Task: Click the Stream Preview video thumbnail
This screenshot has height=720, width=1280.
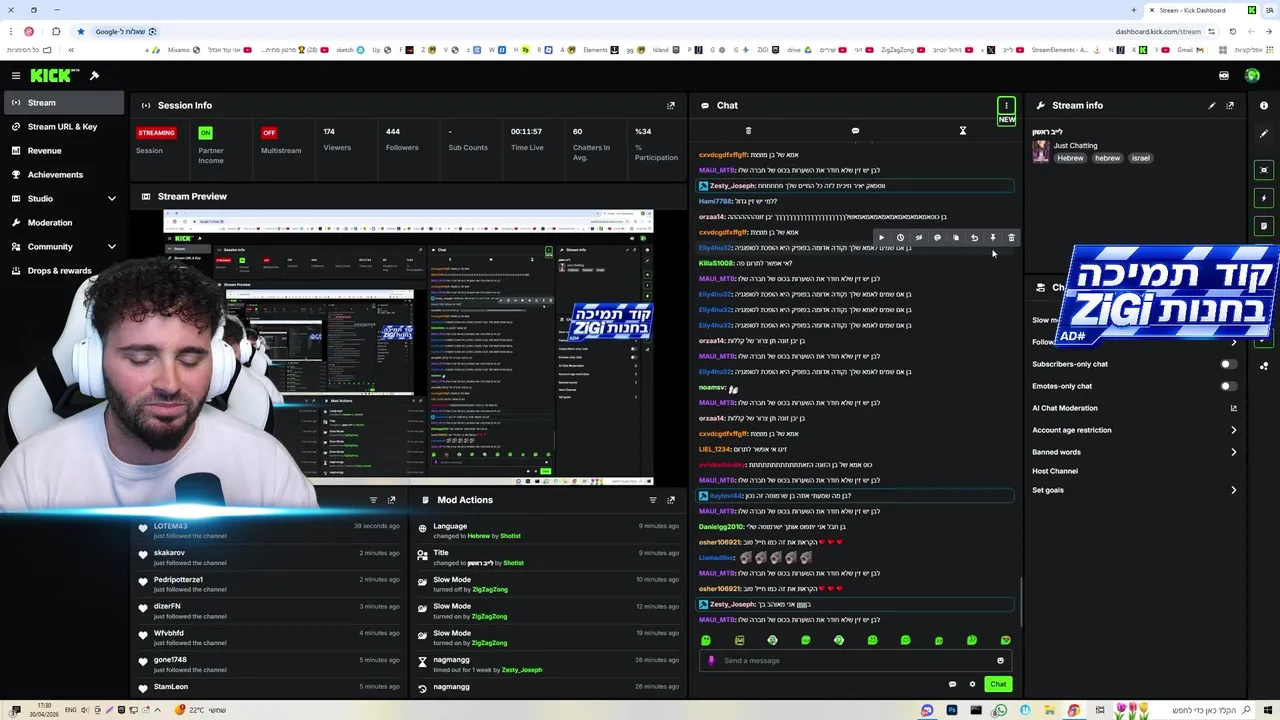Action: [408, 346]
